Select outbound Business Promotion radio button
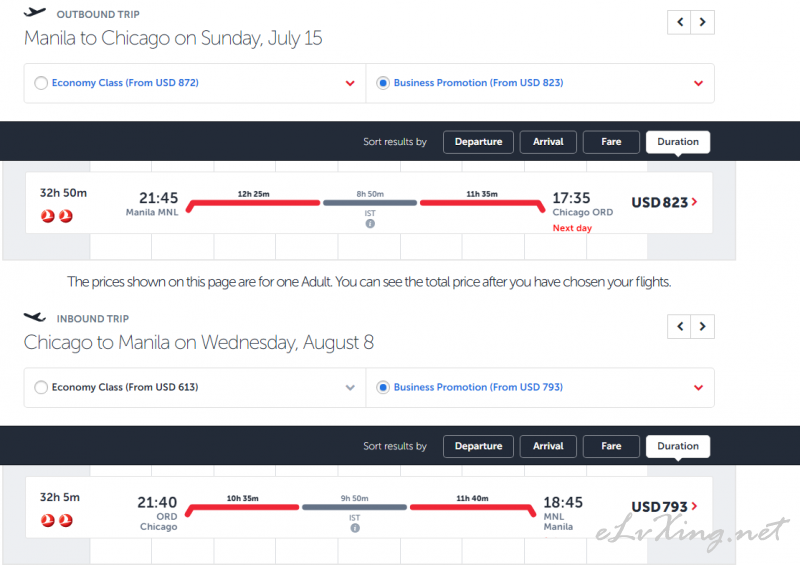800x565 pixels. tap(383, 83)
